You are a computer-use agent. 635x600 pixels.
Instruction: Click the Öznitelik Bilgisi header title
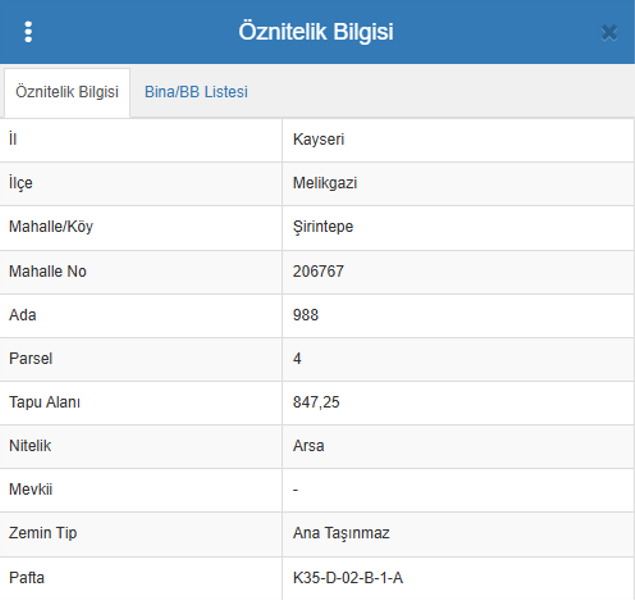[x=316, y=32]
